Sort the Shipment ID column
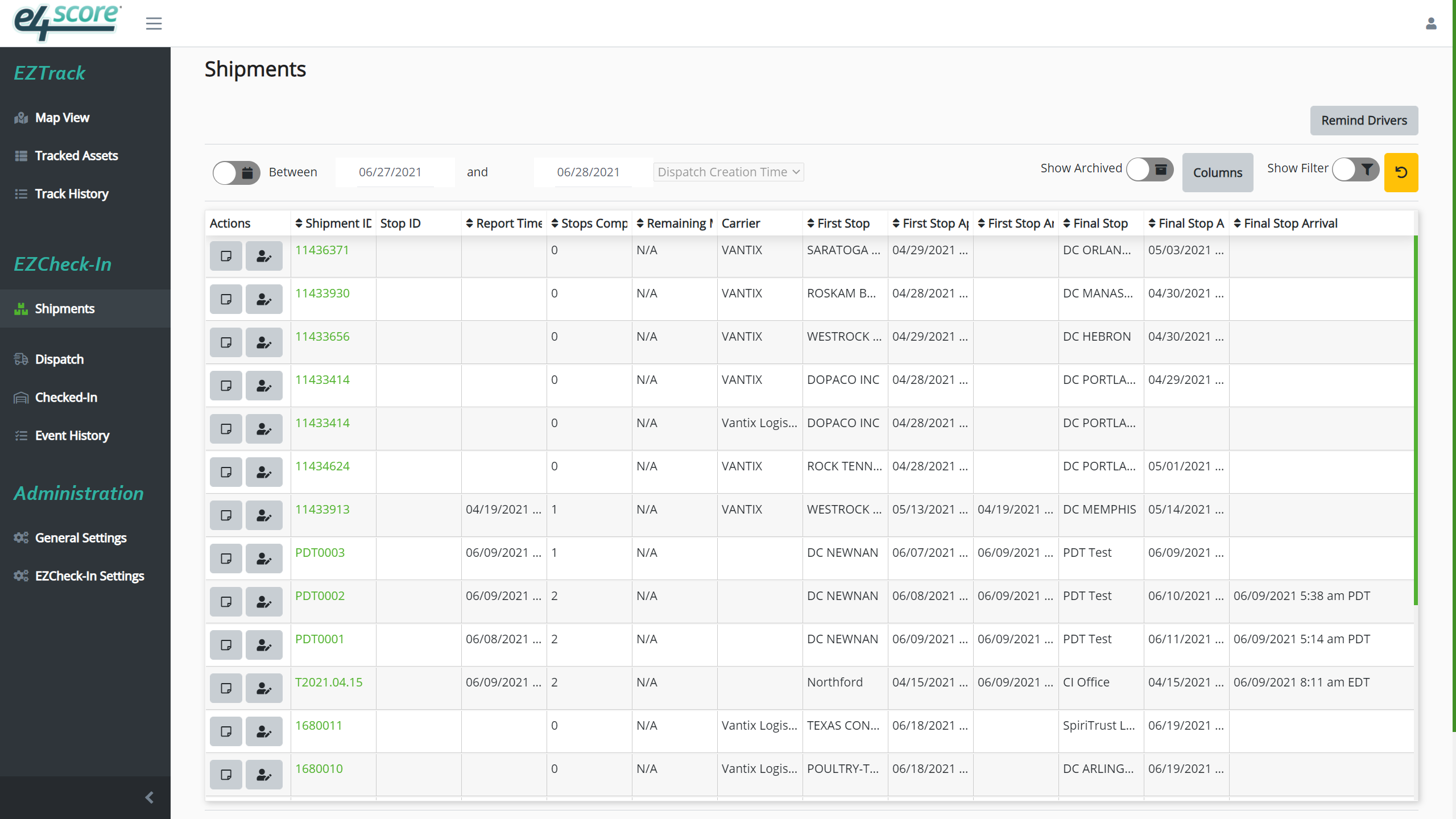The width and height of the screenshot is (1456, 819). click(299, 223)
